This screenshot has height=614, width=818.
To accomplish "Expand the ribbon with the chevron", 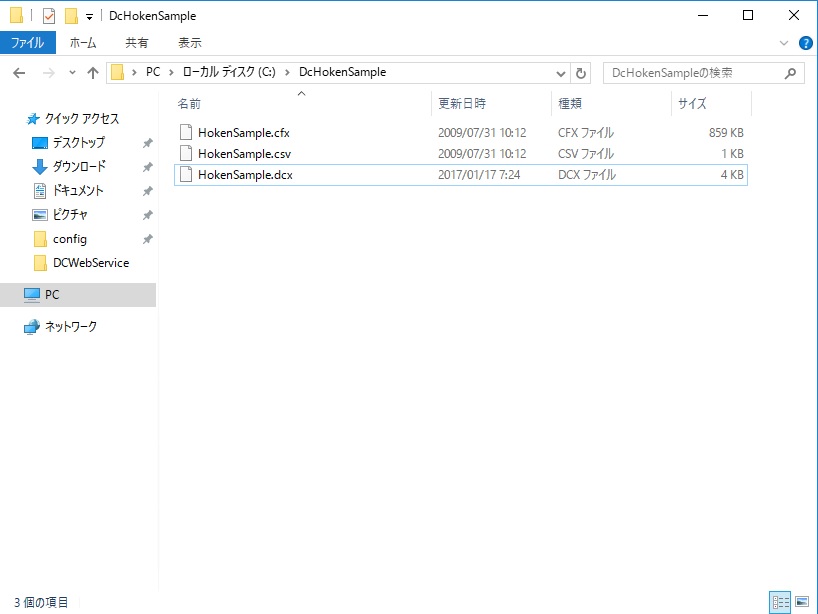I will click(784, 43).
